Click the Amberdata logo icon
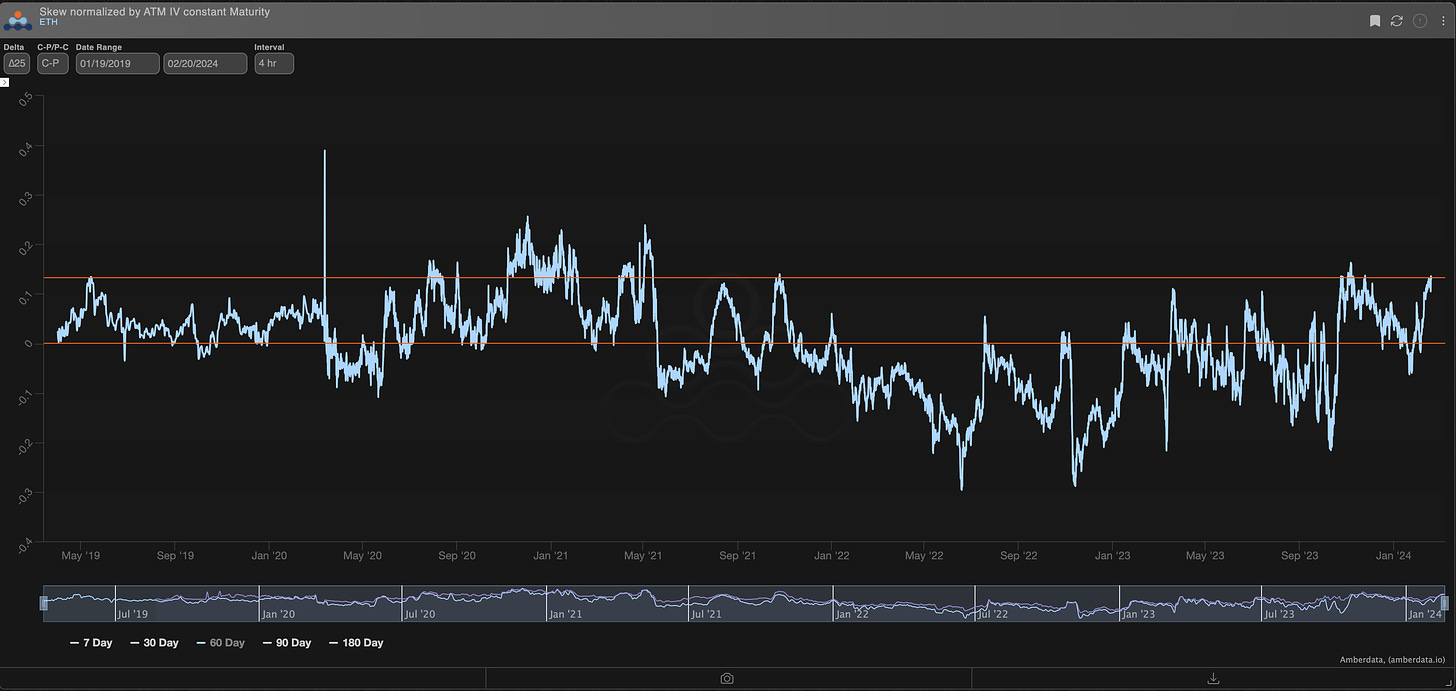This screenshot has height=691, width=1456. coord(19,19)
